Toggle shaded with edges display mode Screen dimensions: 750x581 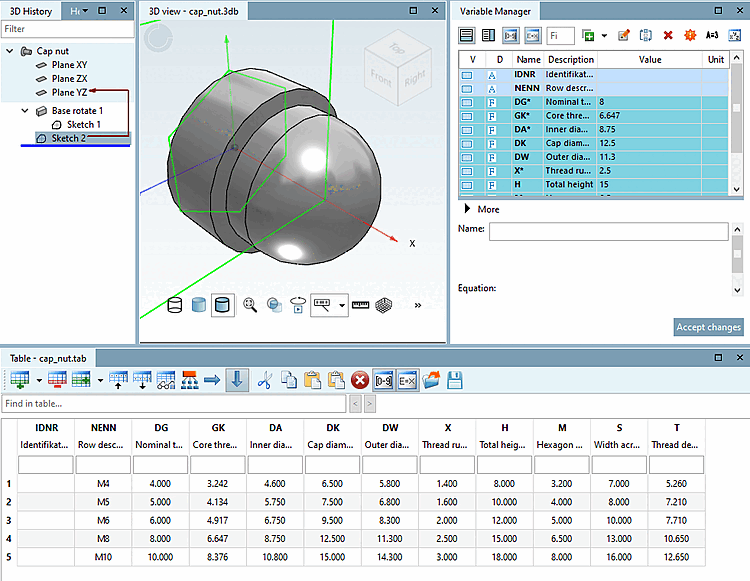[x=223, y=305]
